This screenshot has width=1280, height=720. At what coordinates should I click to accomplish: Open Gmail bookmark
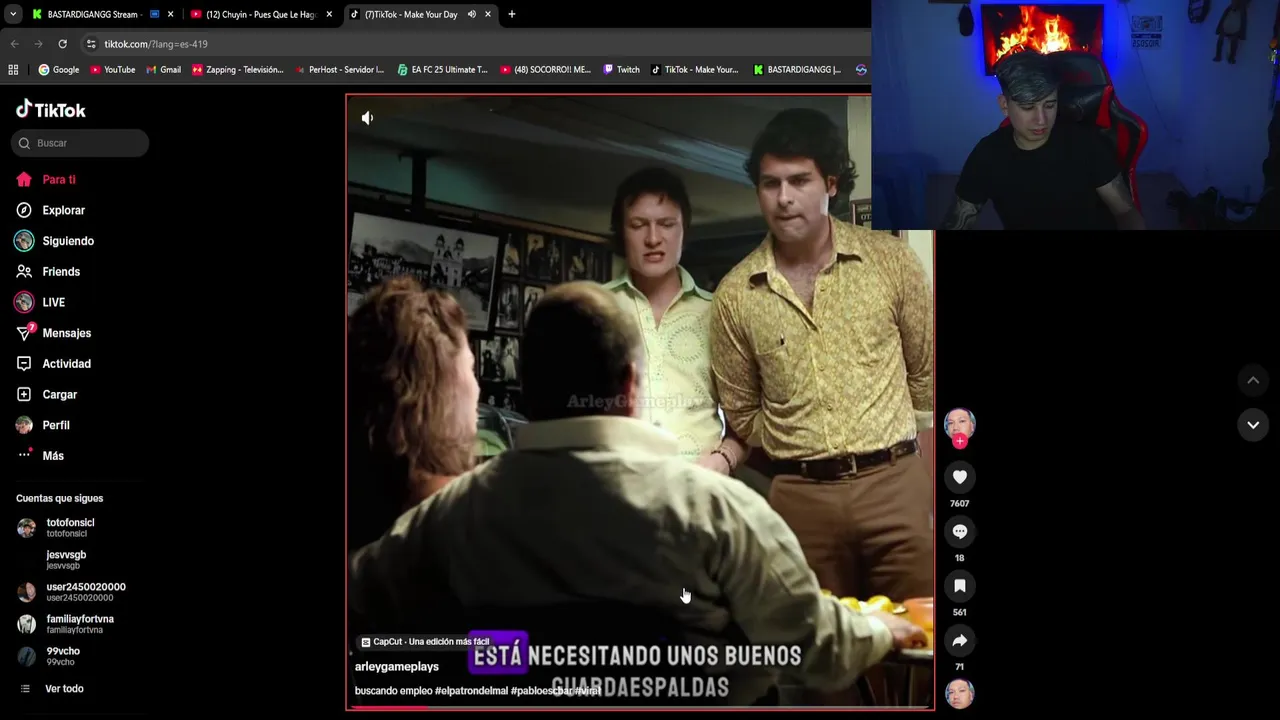[x=163, y=70]
